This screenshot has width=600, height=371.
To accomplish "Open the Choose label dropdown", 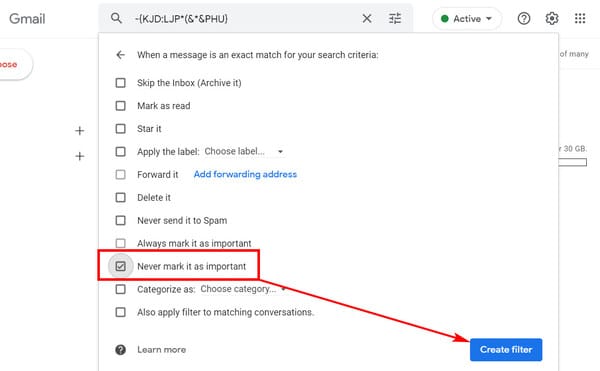I will (x=244, y=151).
